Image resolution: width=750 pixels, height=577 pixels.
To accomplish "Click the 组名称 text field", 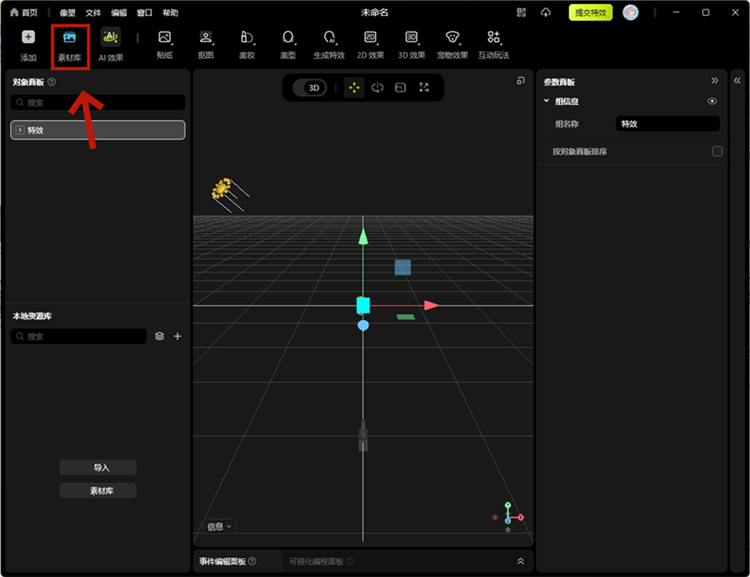I will 667,124.
